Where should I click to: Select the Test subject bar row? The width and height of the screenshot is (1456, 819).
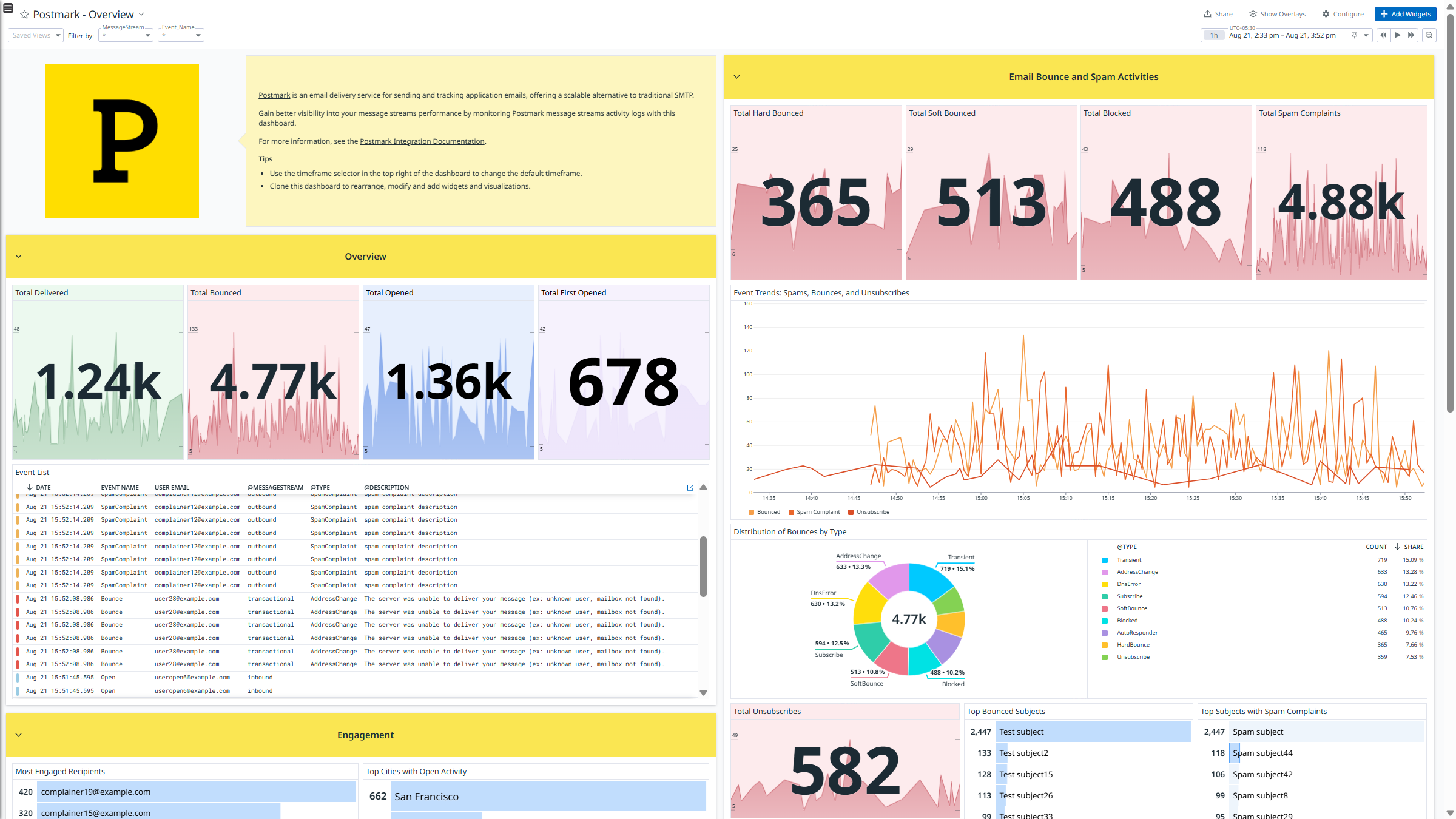pyautogui.click(x=1079, y=732)
